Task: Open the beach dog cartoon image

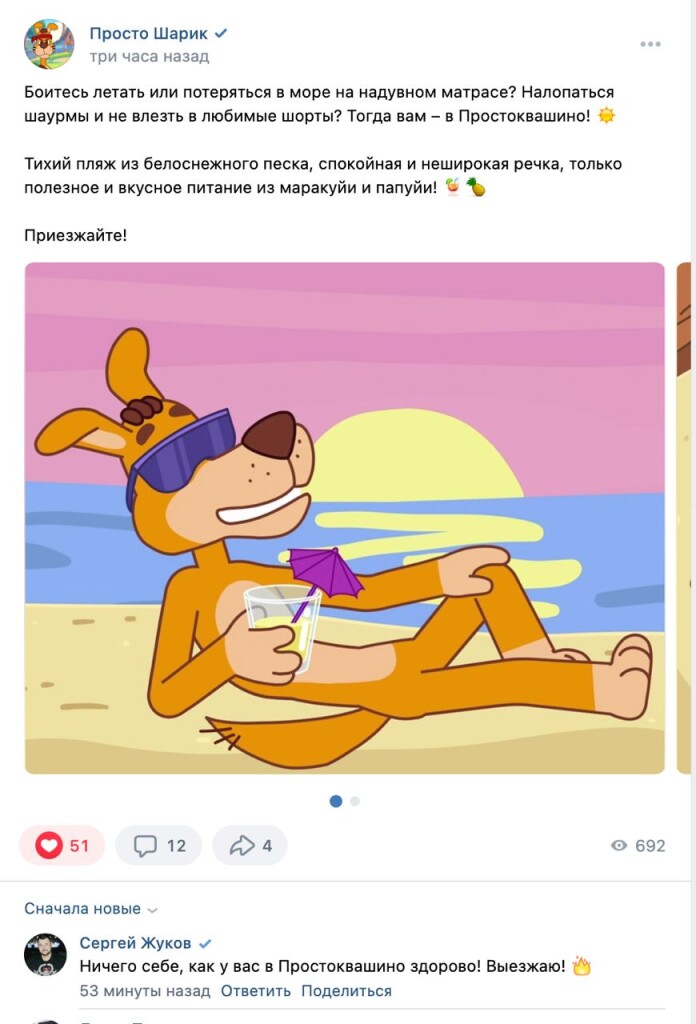Action: click(x=344, y=518)
